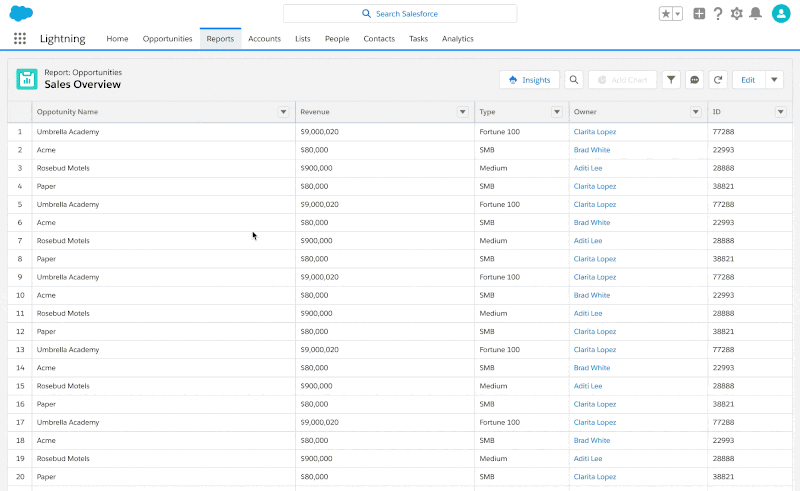Image resolution: width=800 pixels, height=491 pixels.
Task: Click the $900,000 revenue in row 7
Action: (x=316, y=240)
